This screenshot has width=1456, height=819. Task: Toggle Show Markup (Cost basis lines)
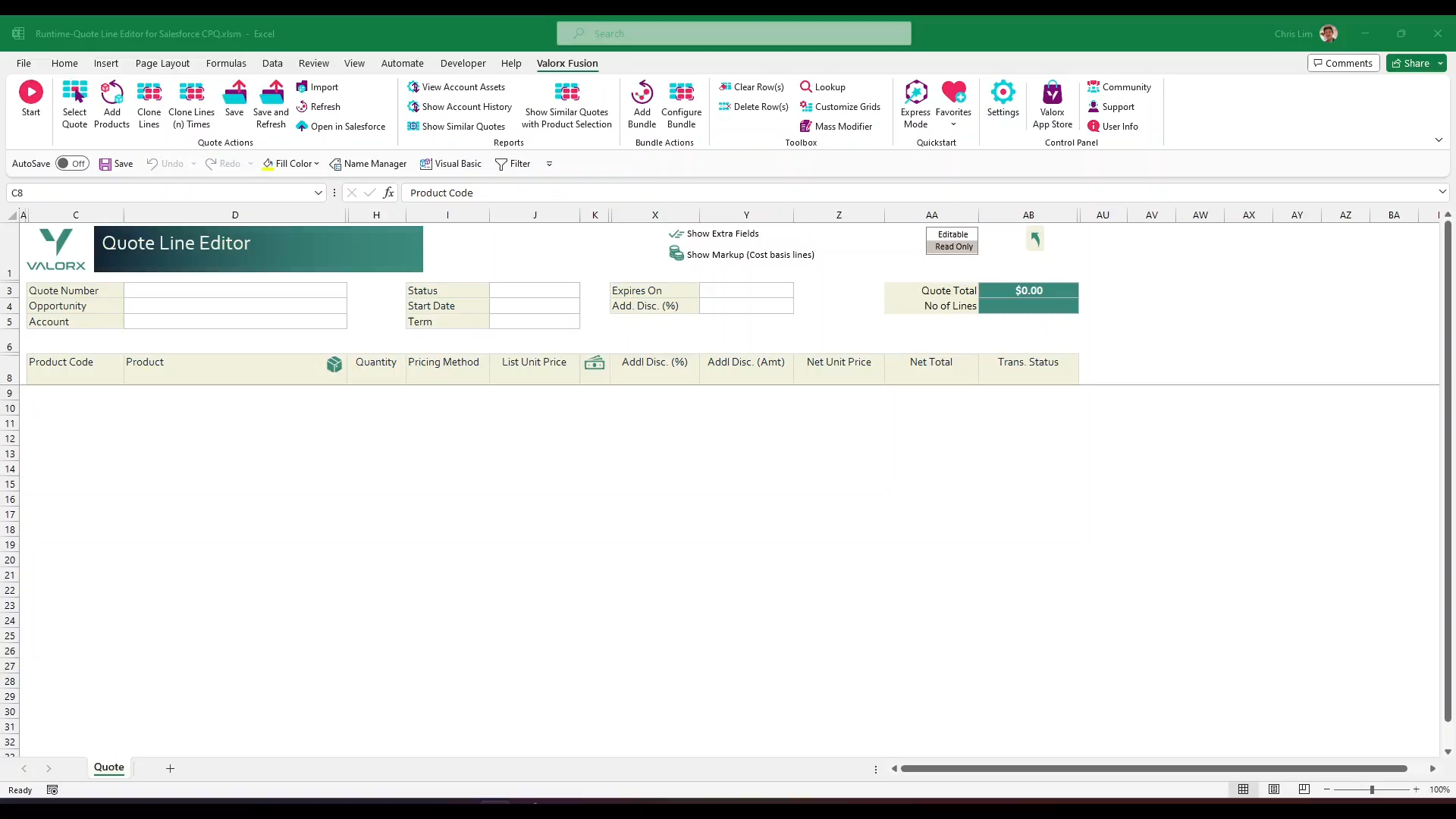tap(742, 254)
